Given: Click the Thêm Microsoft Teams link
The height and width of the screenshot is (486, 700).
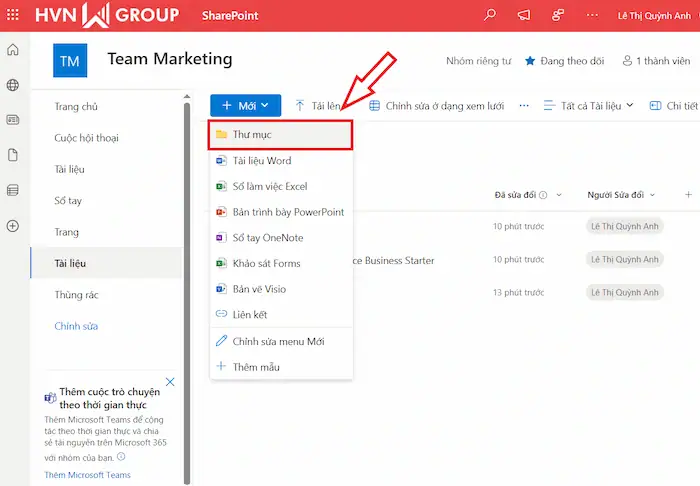Looking at the screenshot, I should point(87,475).
